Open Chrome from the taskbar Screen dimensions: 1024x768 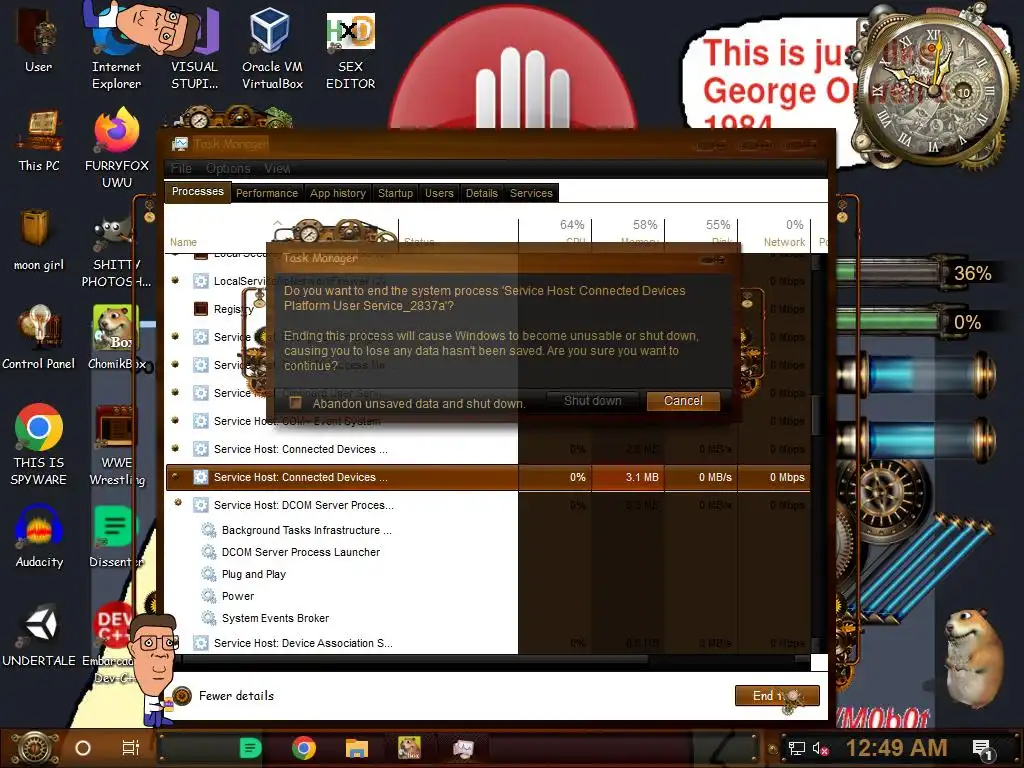pyautogui.click(x=304, y=748)
